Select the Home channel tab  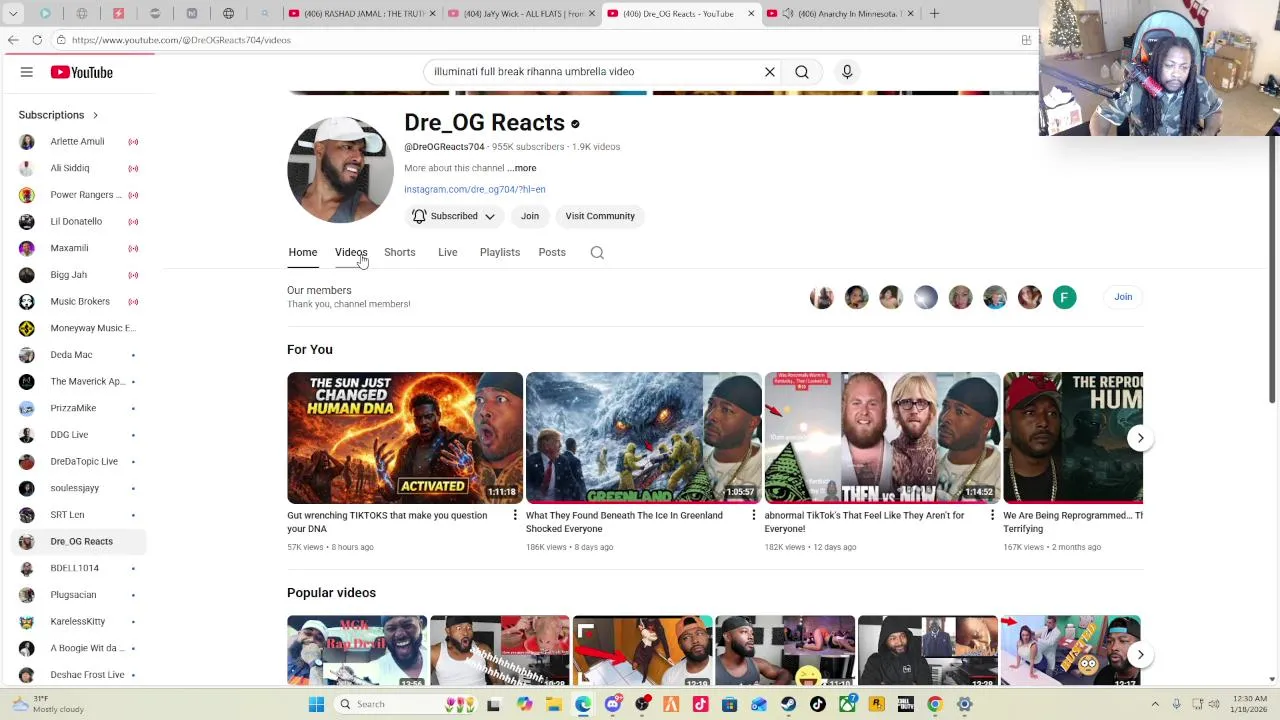click(303, 252)
